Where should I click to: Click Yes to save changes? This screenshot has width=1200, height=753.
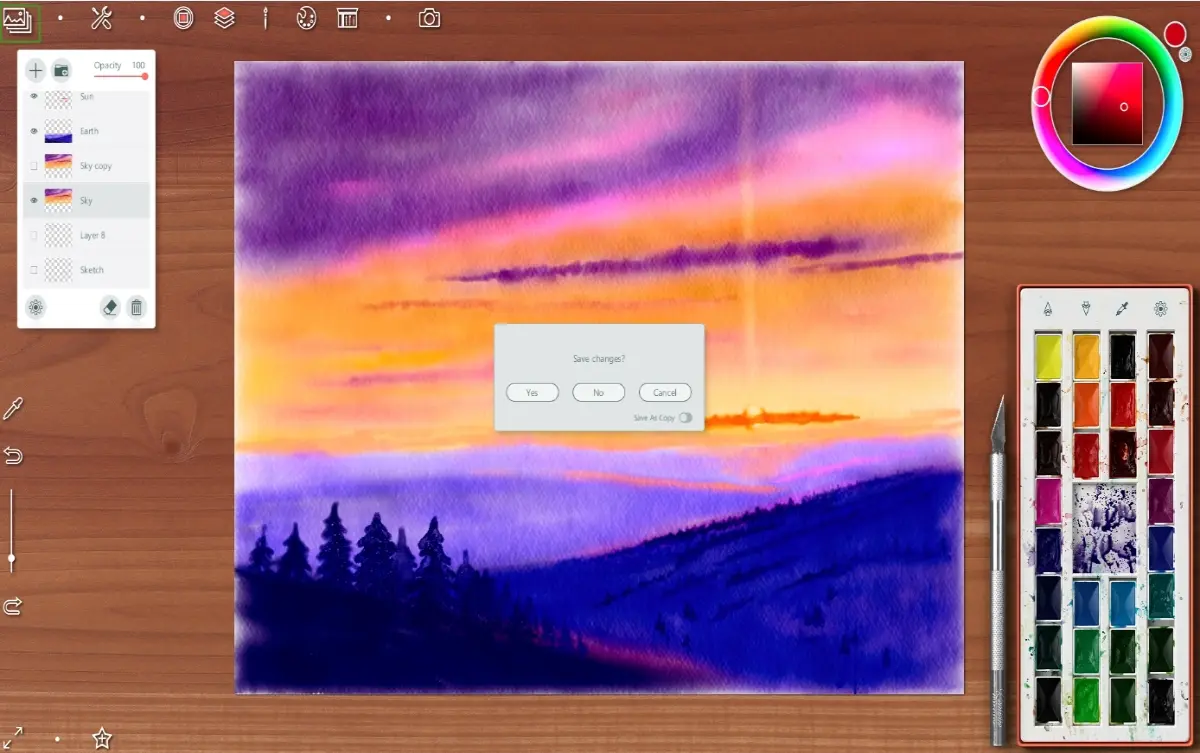point(532,393)
